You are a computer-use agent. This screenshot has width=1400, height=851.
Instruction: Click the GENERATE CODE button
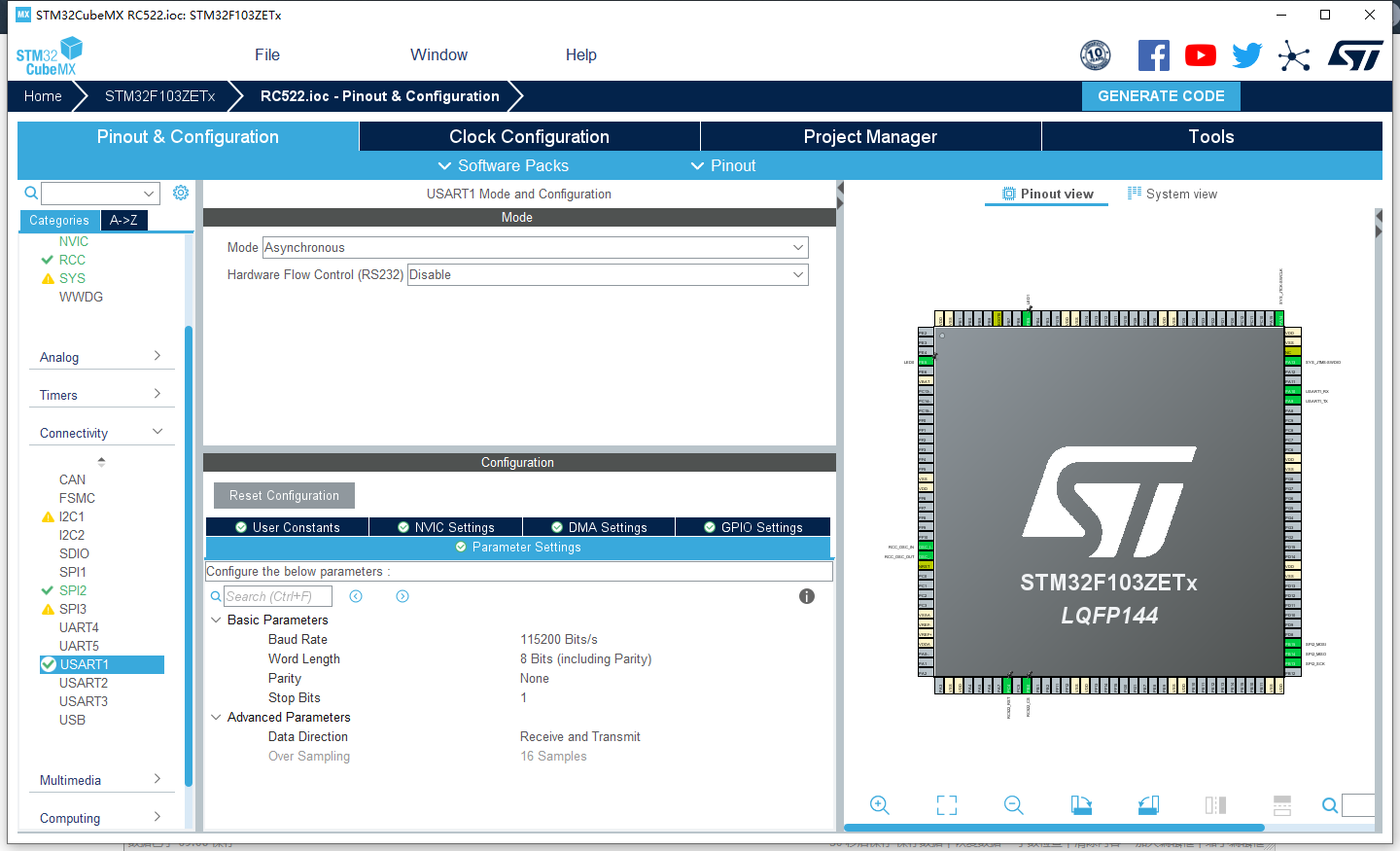pos(1161,96)
